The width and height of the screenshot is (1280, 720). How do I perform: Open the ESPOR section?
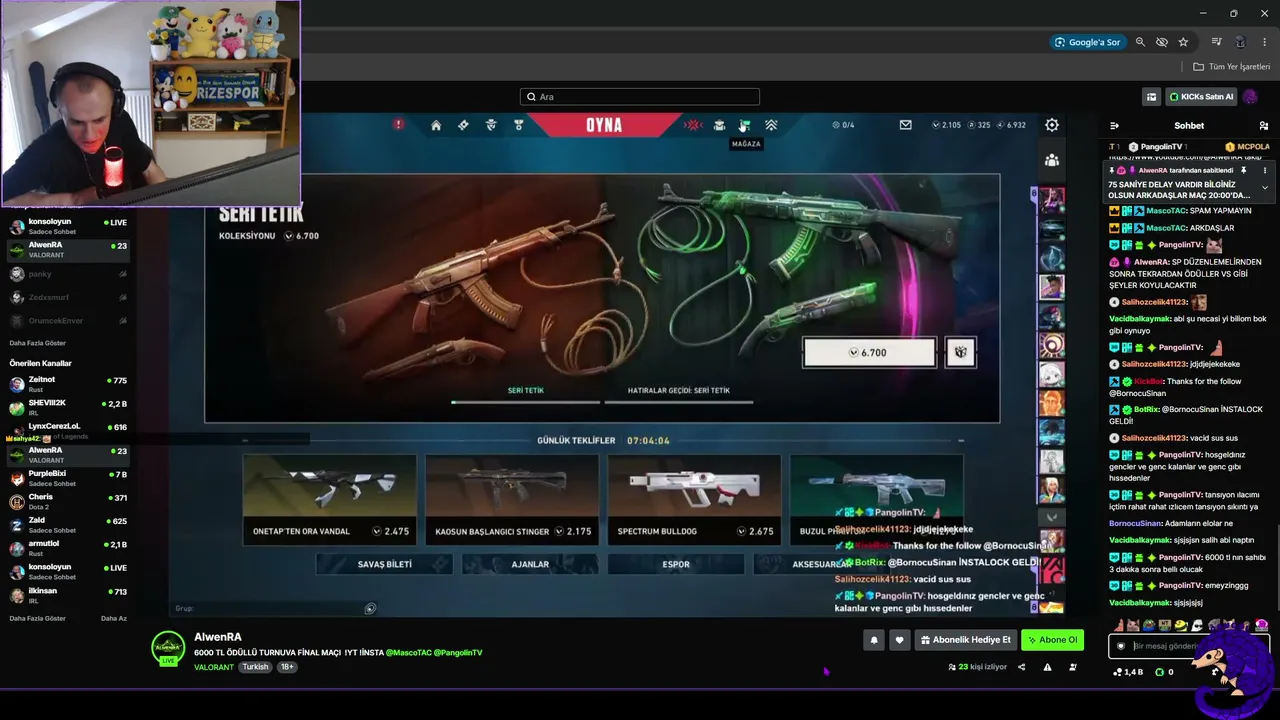[676, 564]
